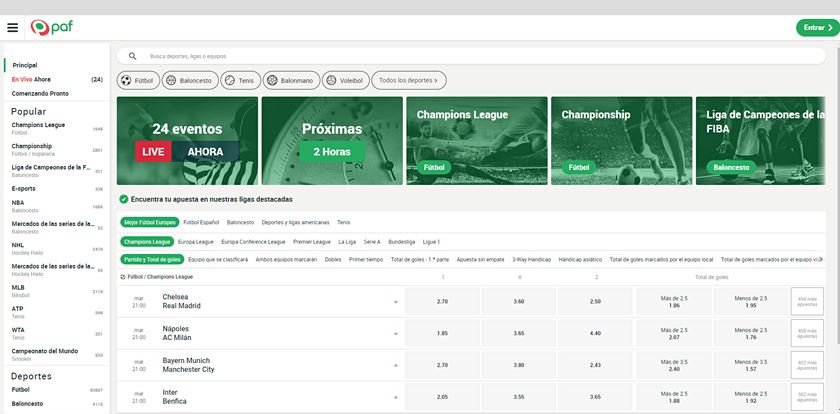The height and width of the screenshot is (414, 840).
Task: Open WTA in the Popular list
Action: click(57, 334)
